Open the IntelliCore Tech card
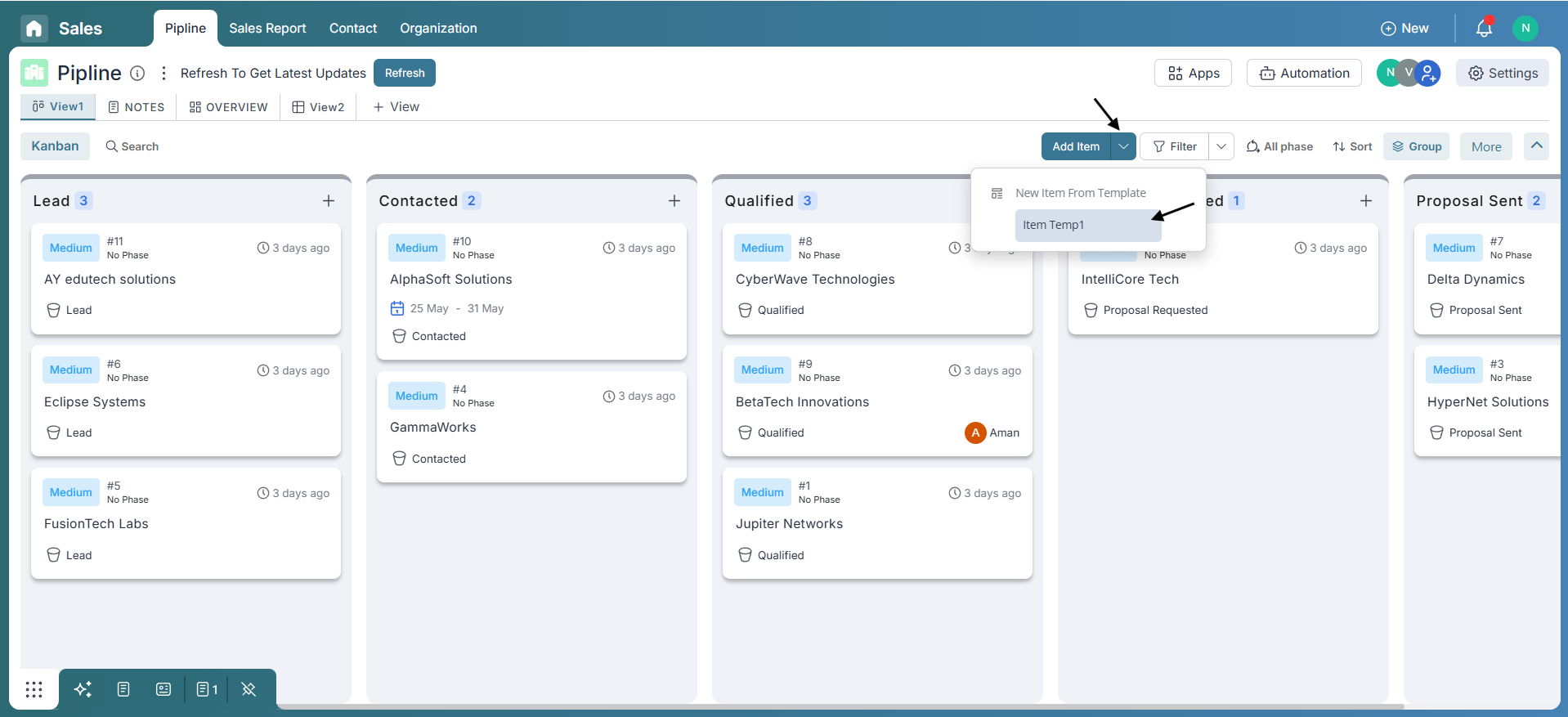The image size is (1568, 717). point(1223,279)
